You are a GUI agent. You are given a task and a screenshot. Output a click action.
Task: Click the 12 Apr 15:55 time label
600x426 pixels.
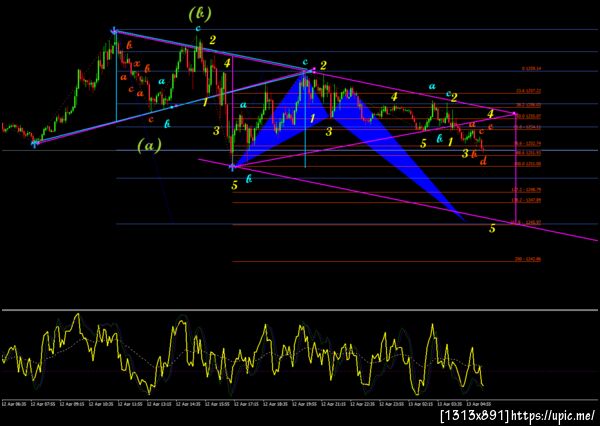coord(216,404)
